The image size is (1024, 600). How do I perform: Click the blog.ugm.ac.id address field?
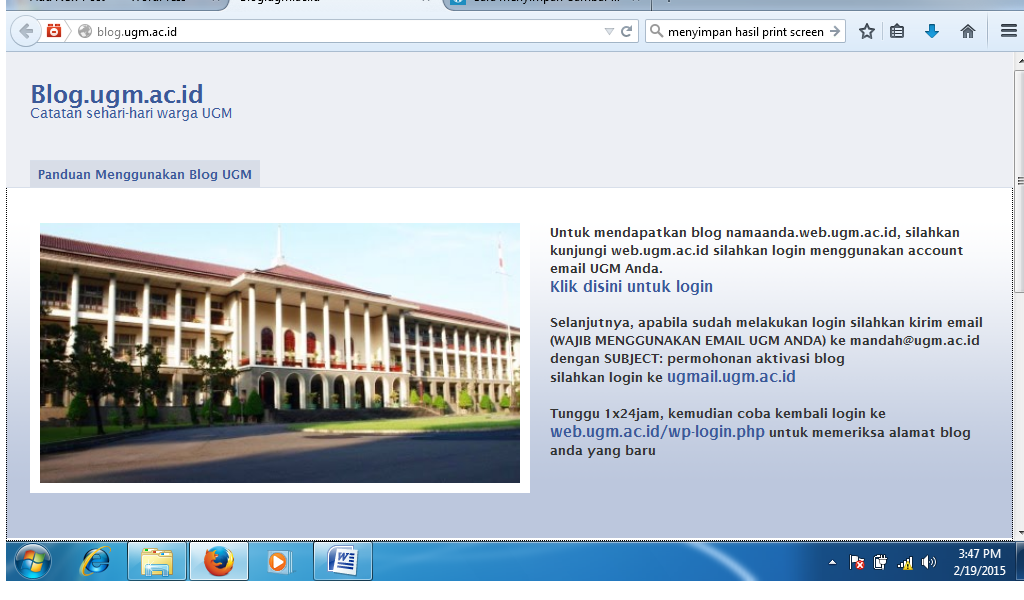pos(347,31)
